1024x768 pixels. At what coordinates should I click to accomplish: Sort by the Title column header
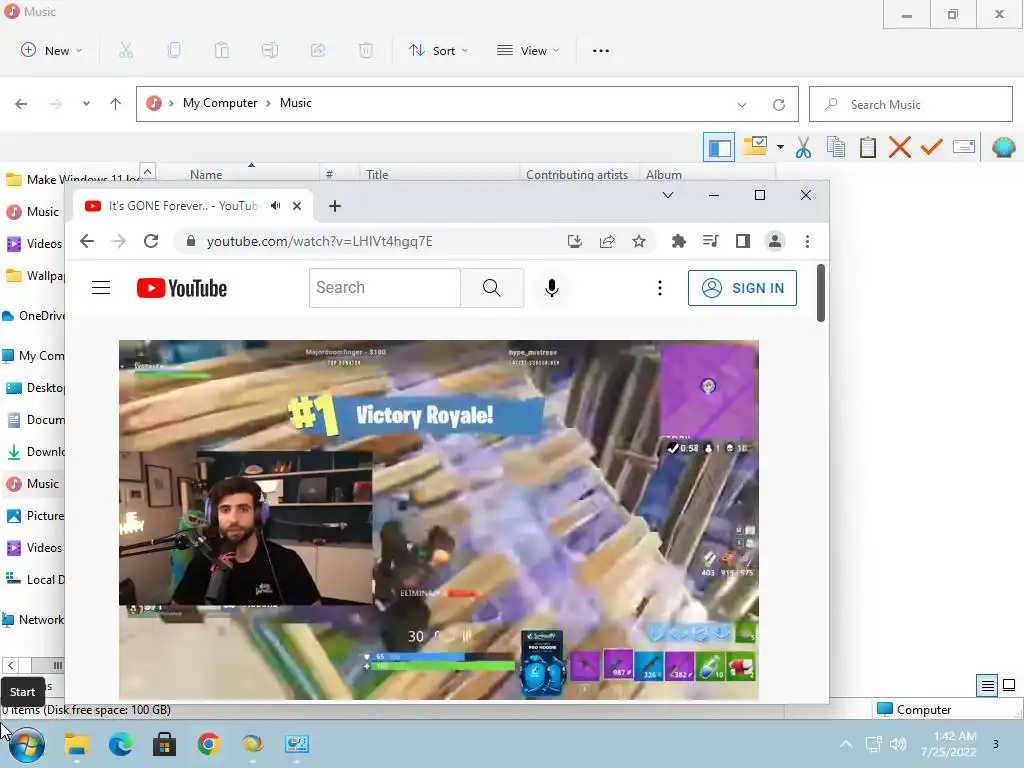377,174
